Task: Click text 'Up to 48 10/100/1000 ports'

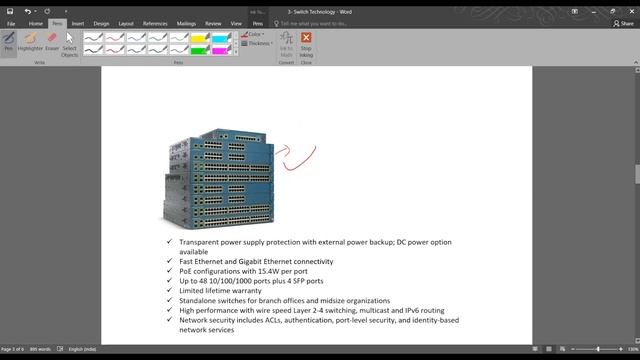Action: [x=225, y=281]
